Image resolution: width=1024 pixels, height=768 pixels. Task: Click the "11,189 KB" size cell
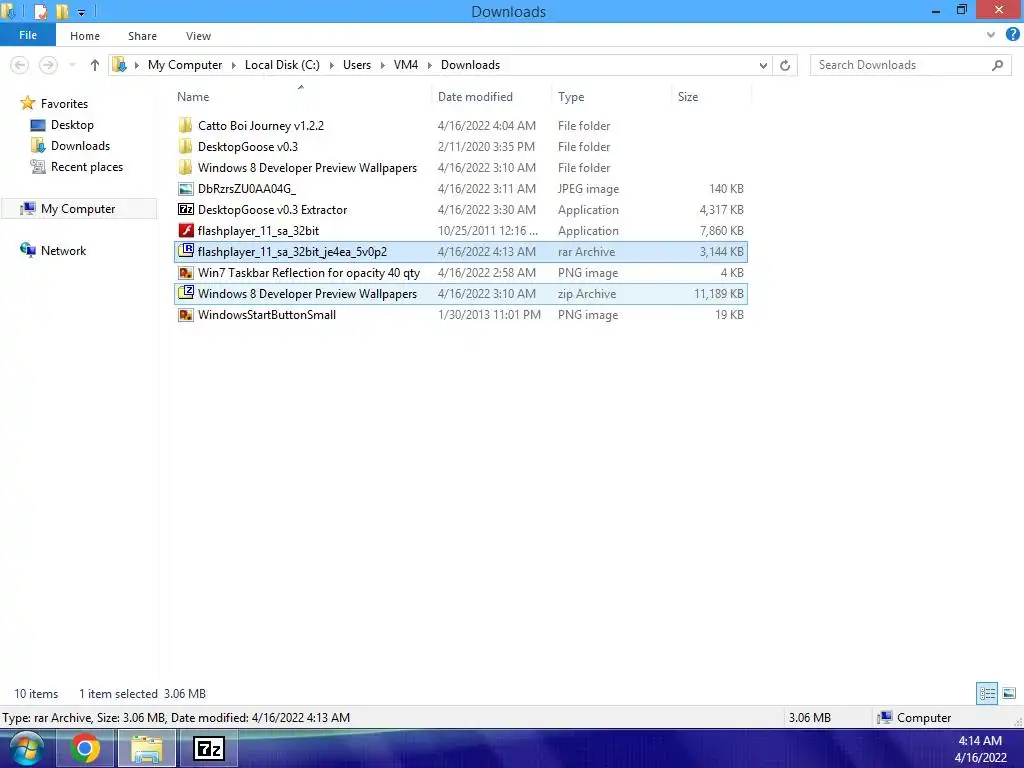coord(718,294)
